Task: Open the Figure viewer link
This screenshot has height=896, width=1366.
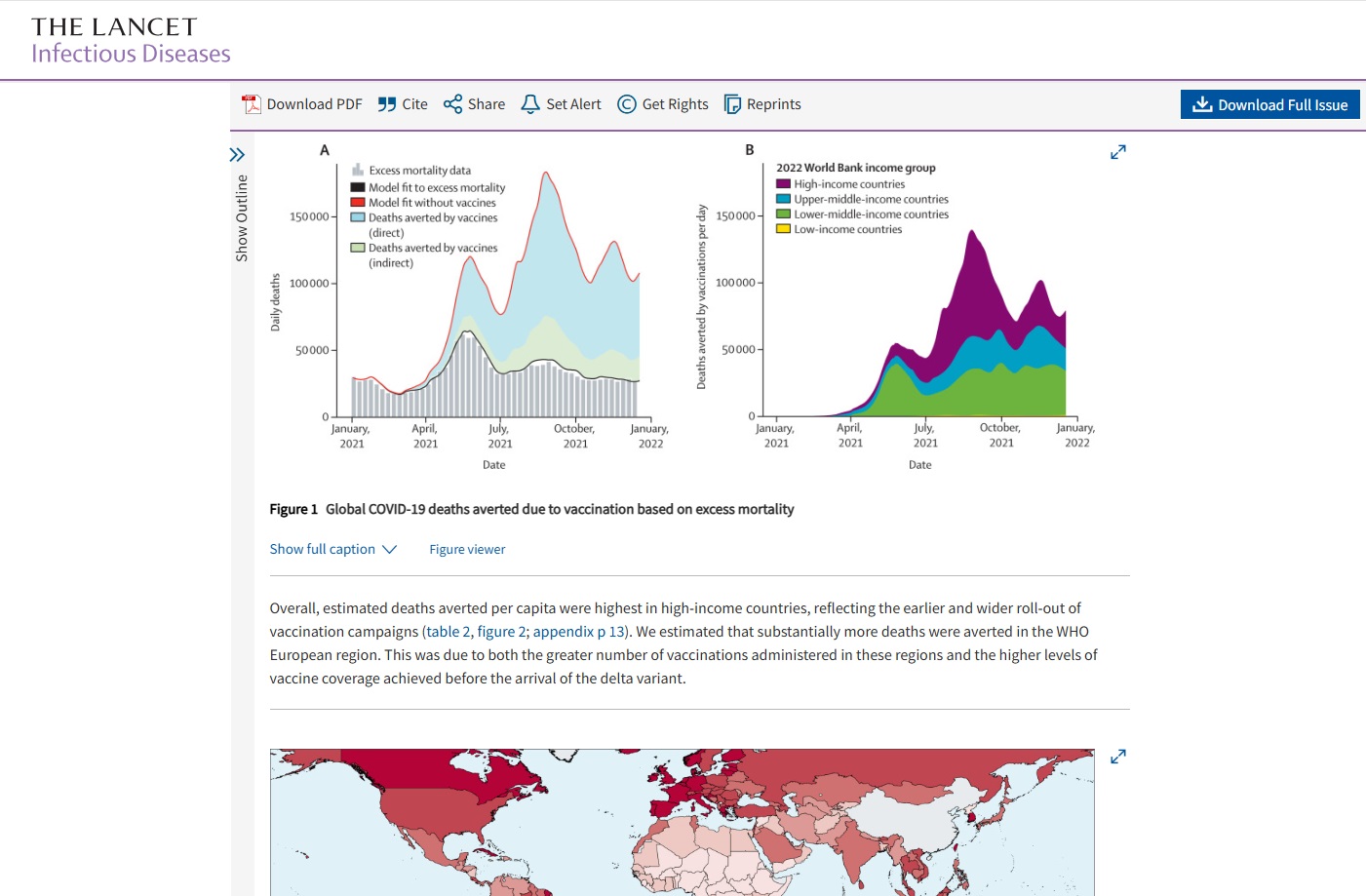Action: (467, 549)
